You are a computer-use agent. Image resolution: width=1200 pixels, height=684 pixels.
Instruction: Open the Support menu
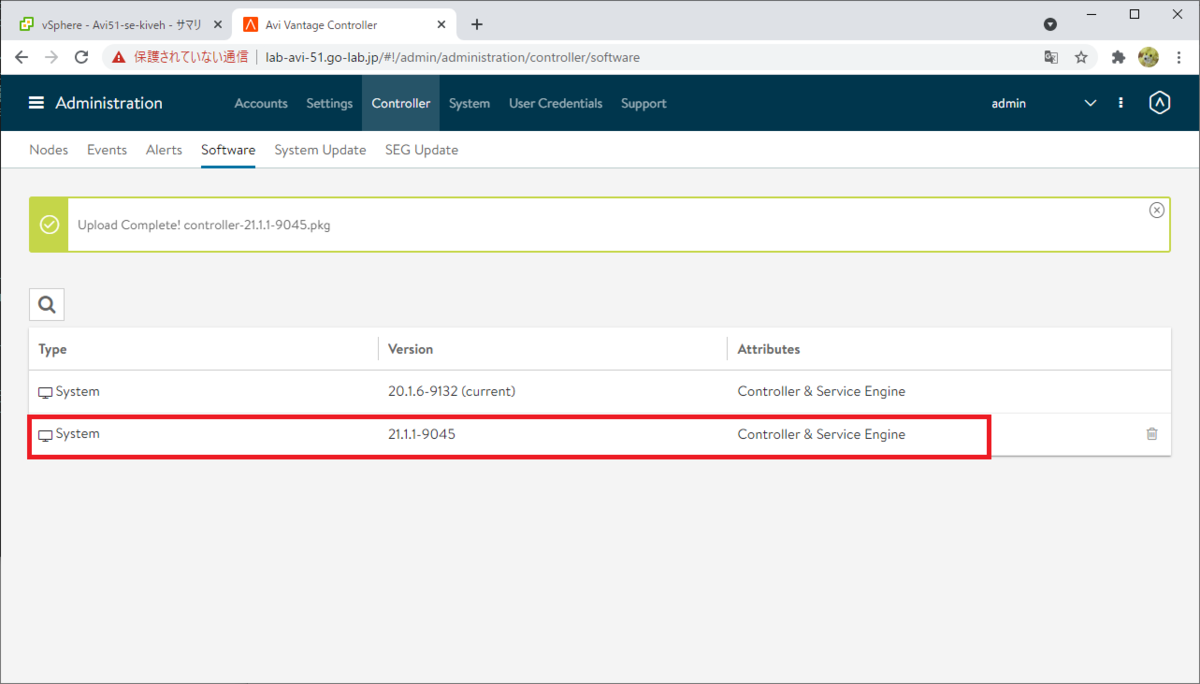coord(644,103)
